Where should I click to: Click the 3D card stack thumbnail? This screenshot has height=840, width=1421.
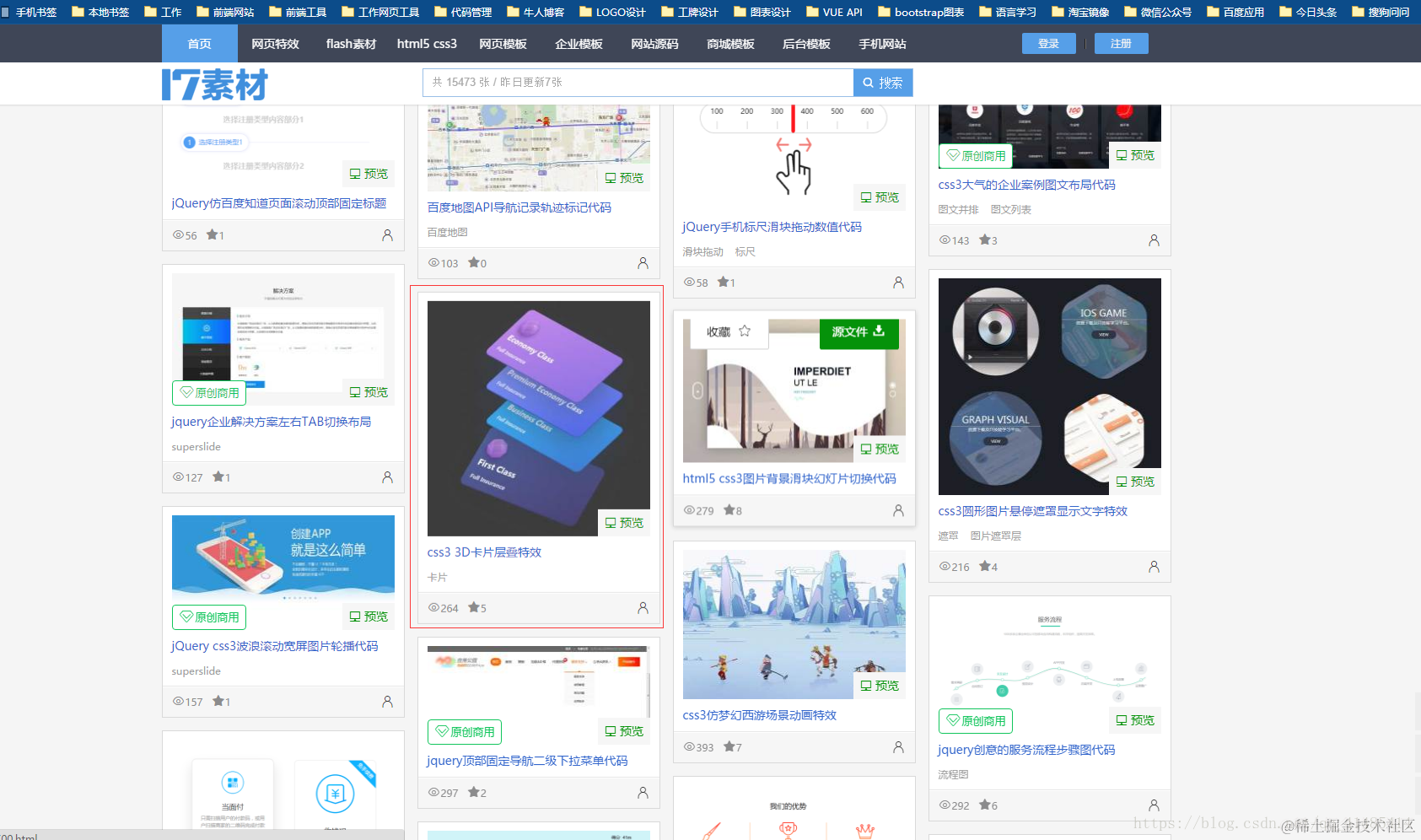pyautogui.click(x=538, y=417)
